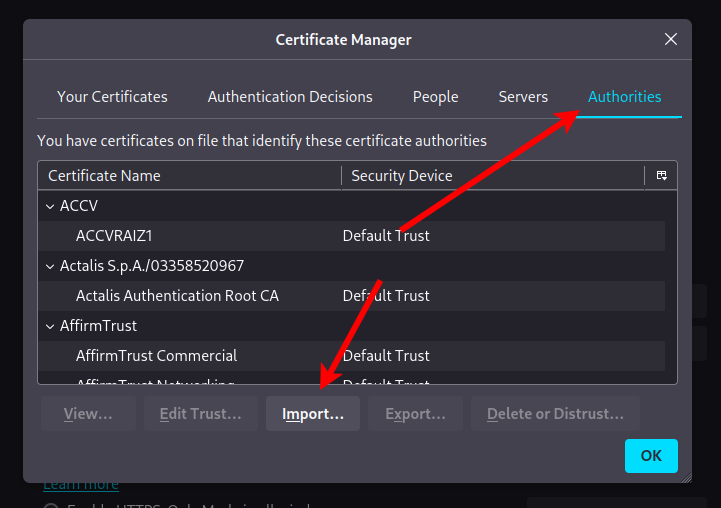The image size is (721, 508).
Task: Click the Learn more link
Action: (80, 485)
